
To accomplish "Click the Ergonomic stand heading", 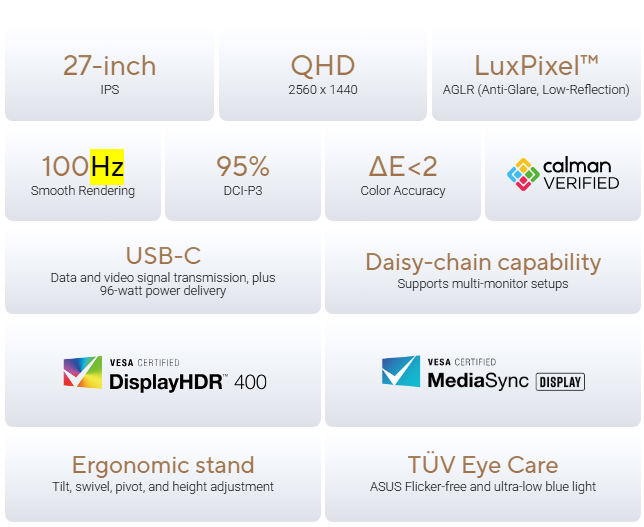I will tap(163, 465).
